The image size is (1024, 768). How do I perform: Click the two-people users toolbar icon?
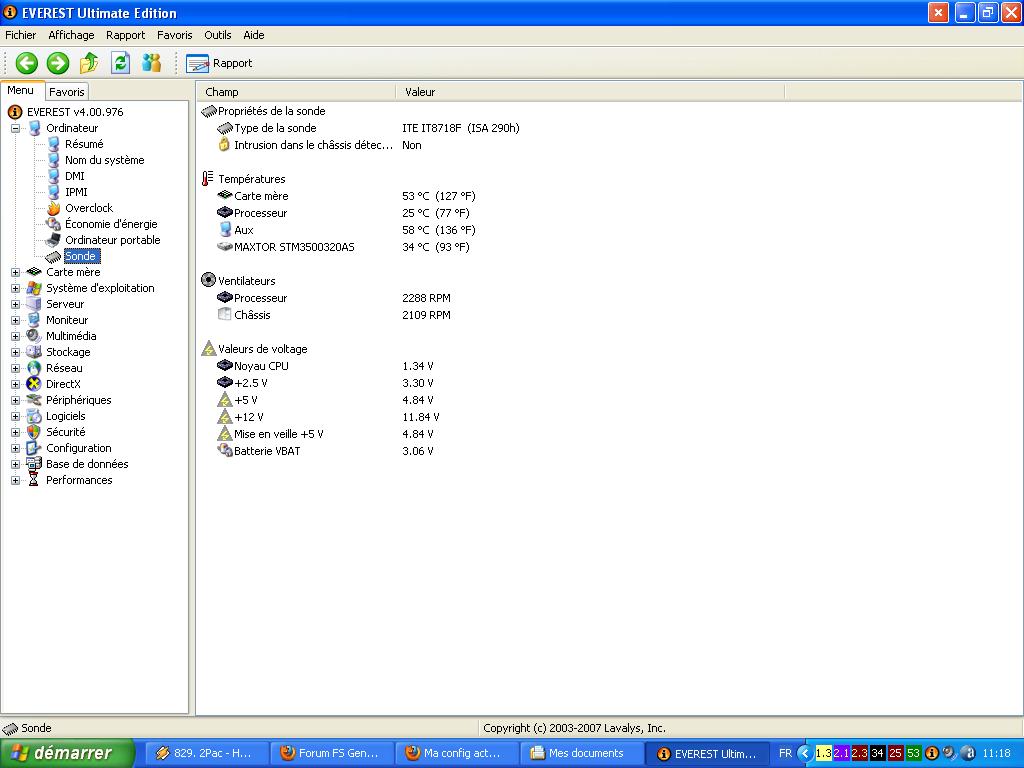point(152,63)
